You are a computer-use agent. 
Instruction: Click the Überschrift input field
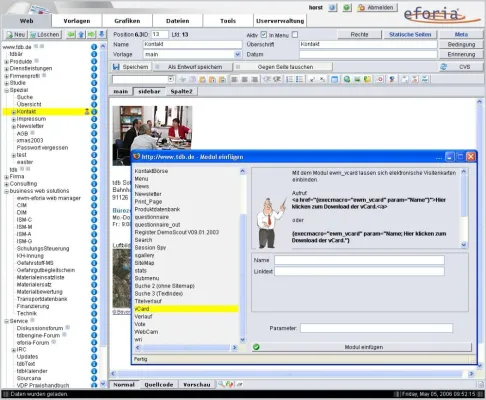pos(368,44)
